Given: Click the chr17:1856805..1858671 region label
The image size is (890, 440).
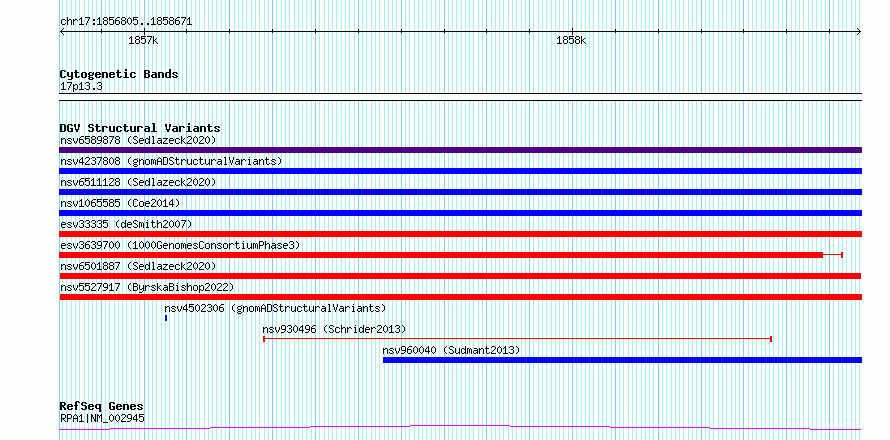Looking at the screenshot, I should (126, 22).
